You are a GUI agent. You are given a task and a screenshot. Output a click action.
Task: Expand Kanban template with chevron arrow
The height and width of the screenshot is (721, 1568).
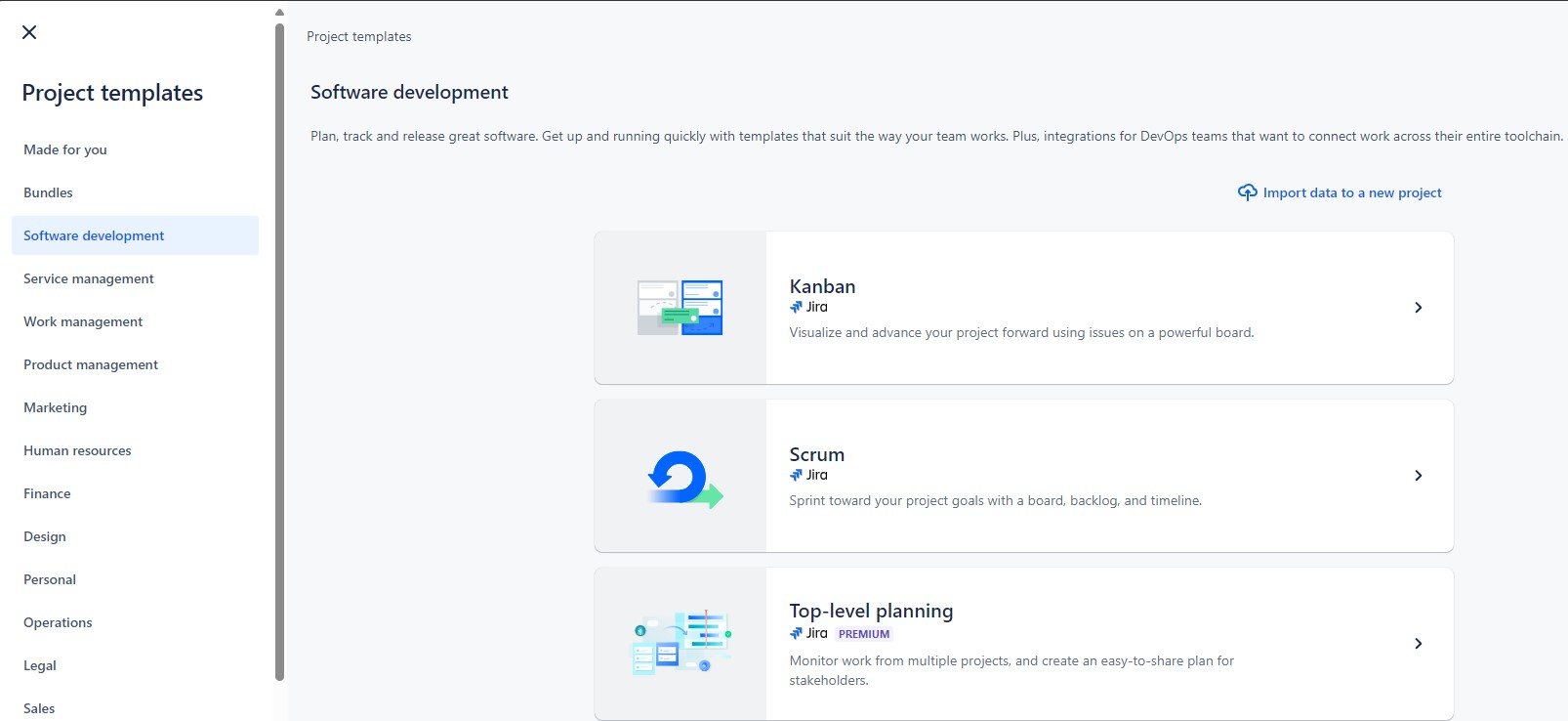1418,308
